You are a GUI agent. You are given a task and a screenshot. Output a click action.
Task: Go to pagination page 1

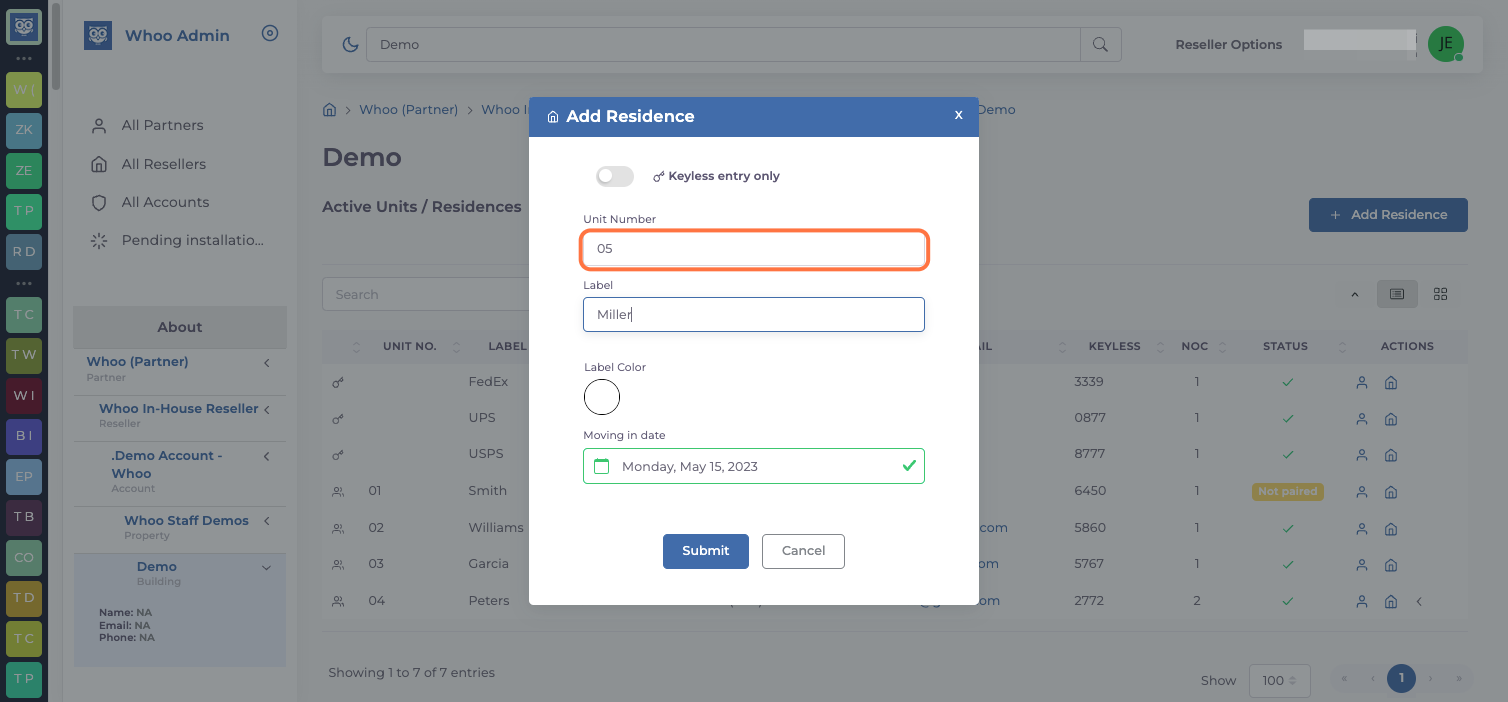(x=1401, y=678)
